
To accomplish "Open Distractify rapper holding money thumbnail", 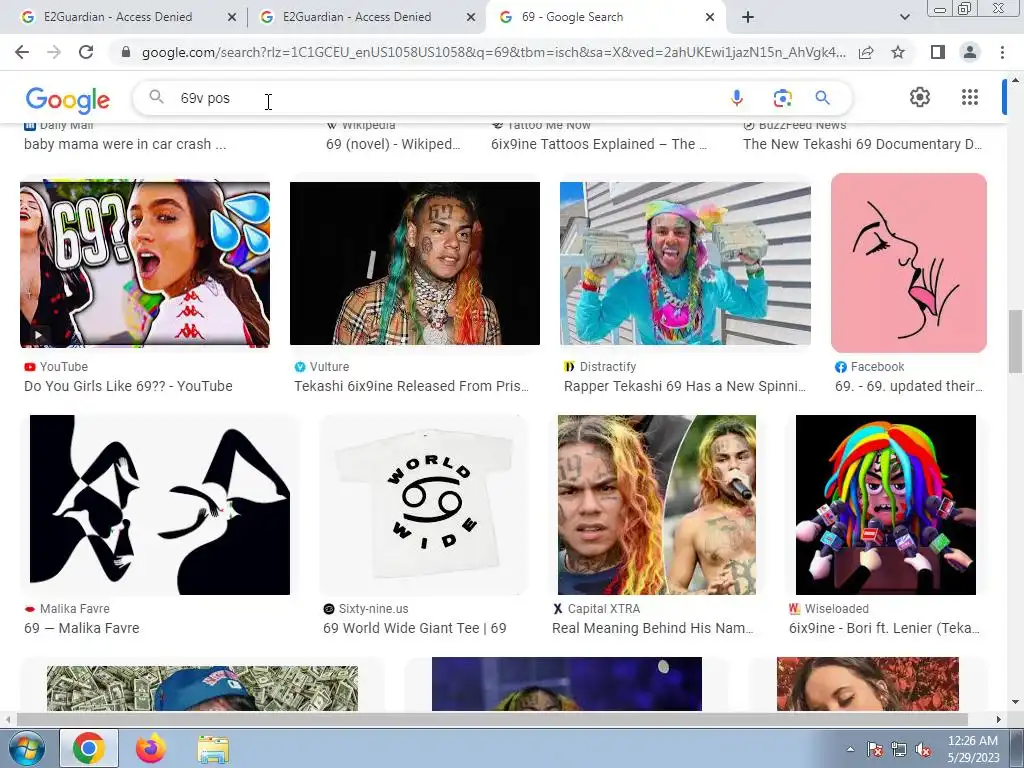I will (x=685, y=263).
